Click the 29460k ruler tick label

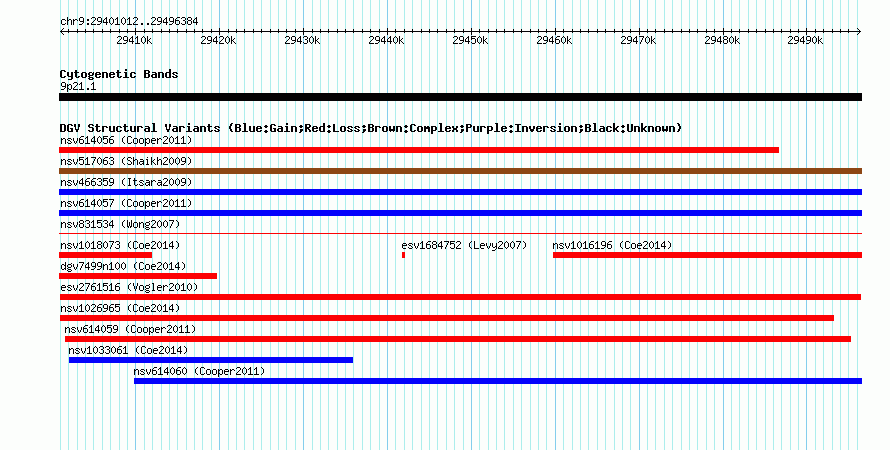(x=554, y=40)
